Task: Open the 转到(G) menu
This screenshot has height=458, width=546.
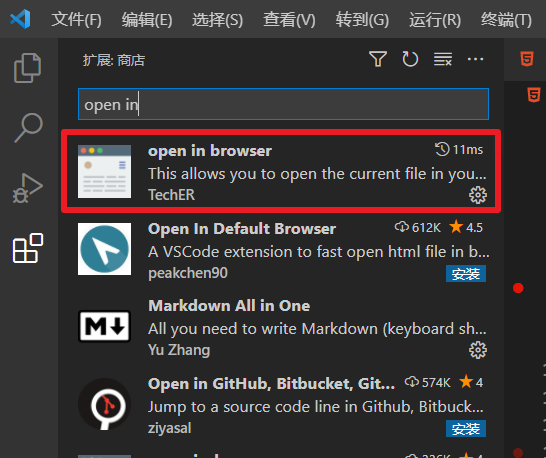Action: click(362, 20)
